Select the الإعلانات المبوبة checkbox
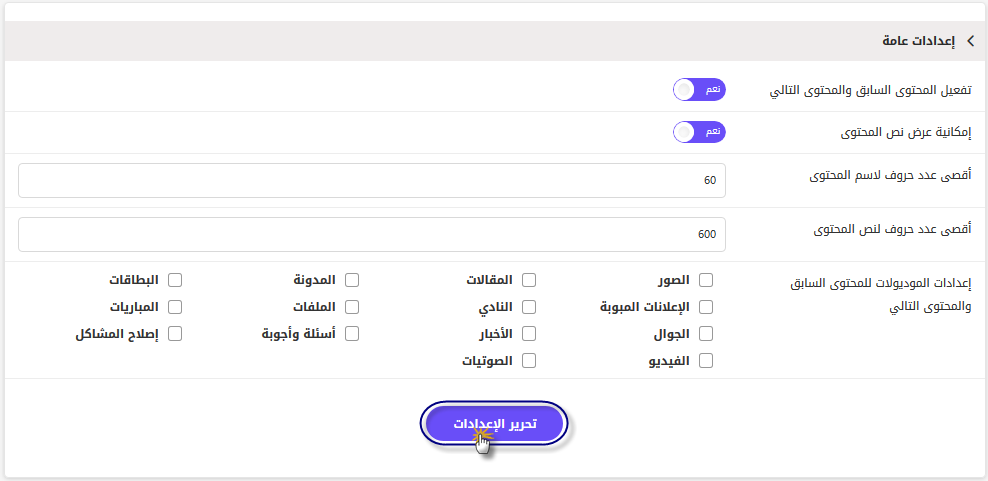The height and width of the screenshot is (481, 988). (706, 307)
